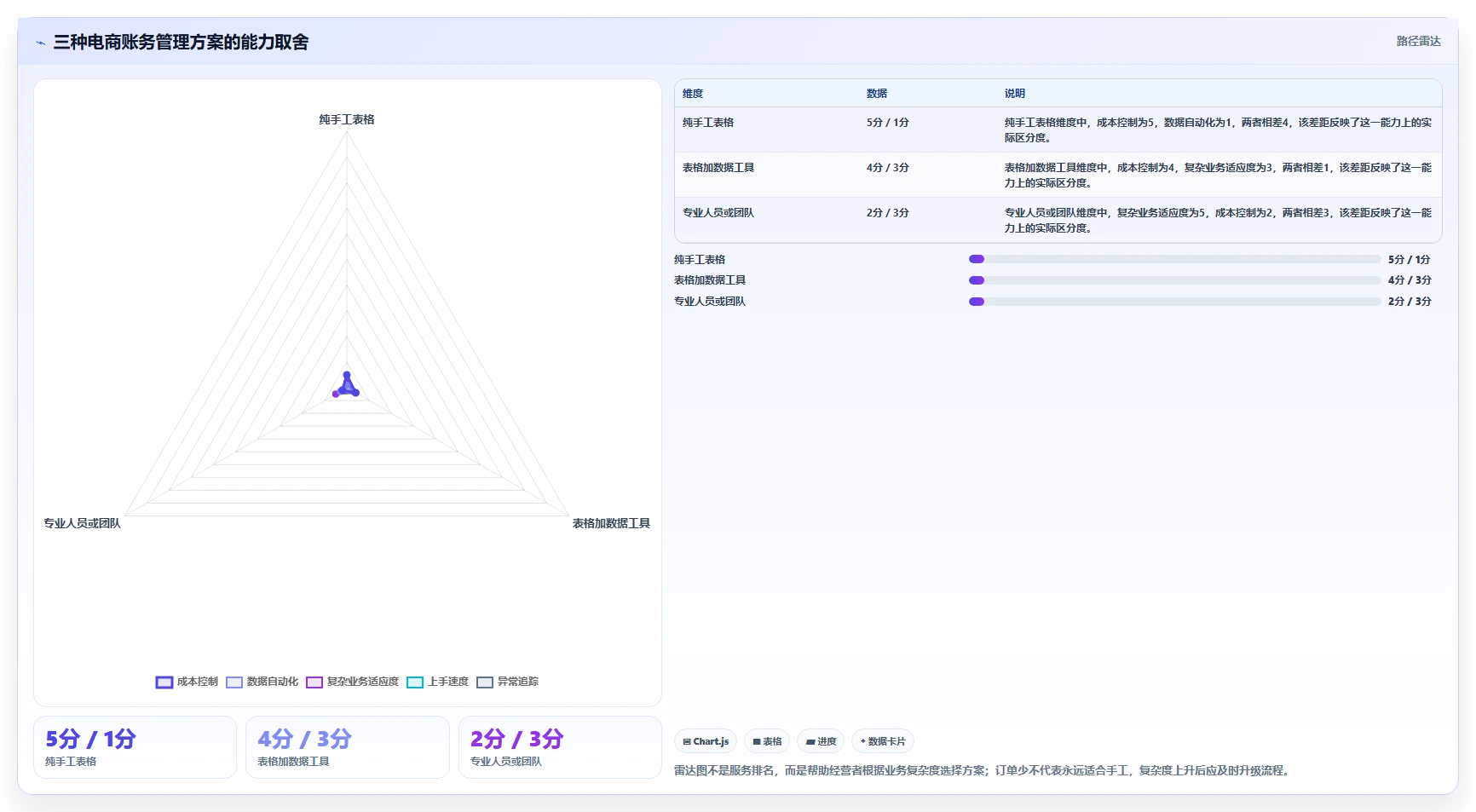
Task: Click the footnote starting with 雷达图不是服务排名
Action: click(x=983, y=770)
